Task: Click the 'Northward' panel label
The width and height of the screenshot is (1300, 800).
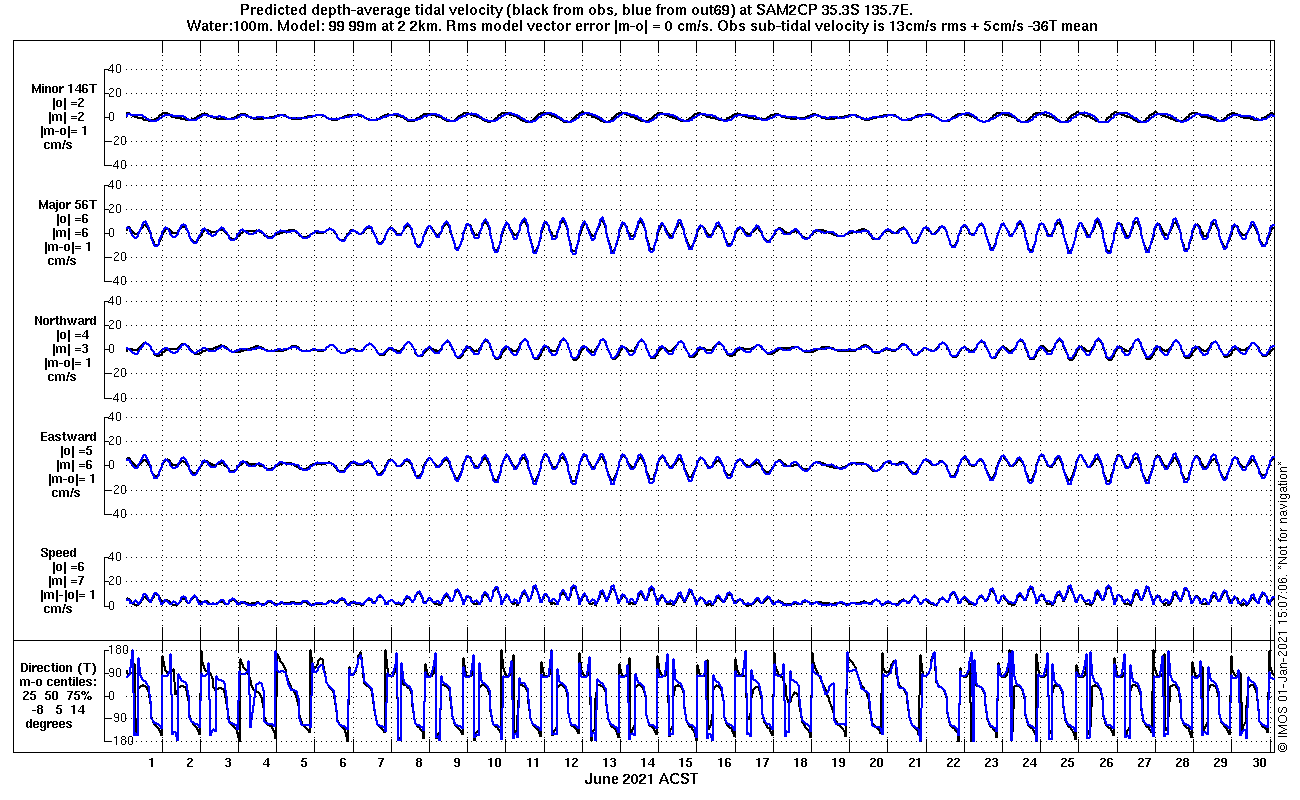Action: [66, 320]
